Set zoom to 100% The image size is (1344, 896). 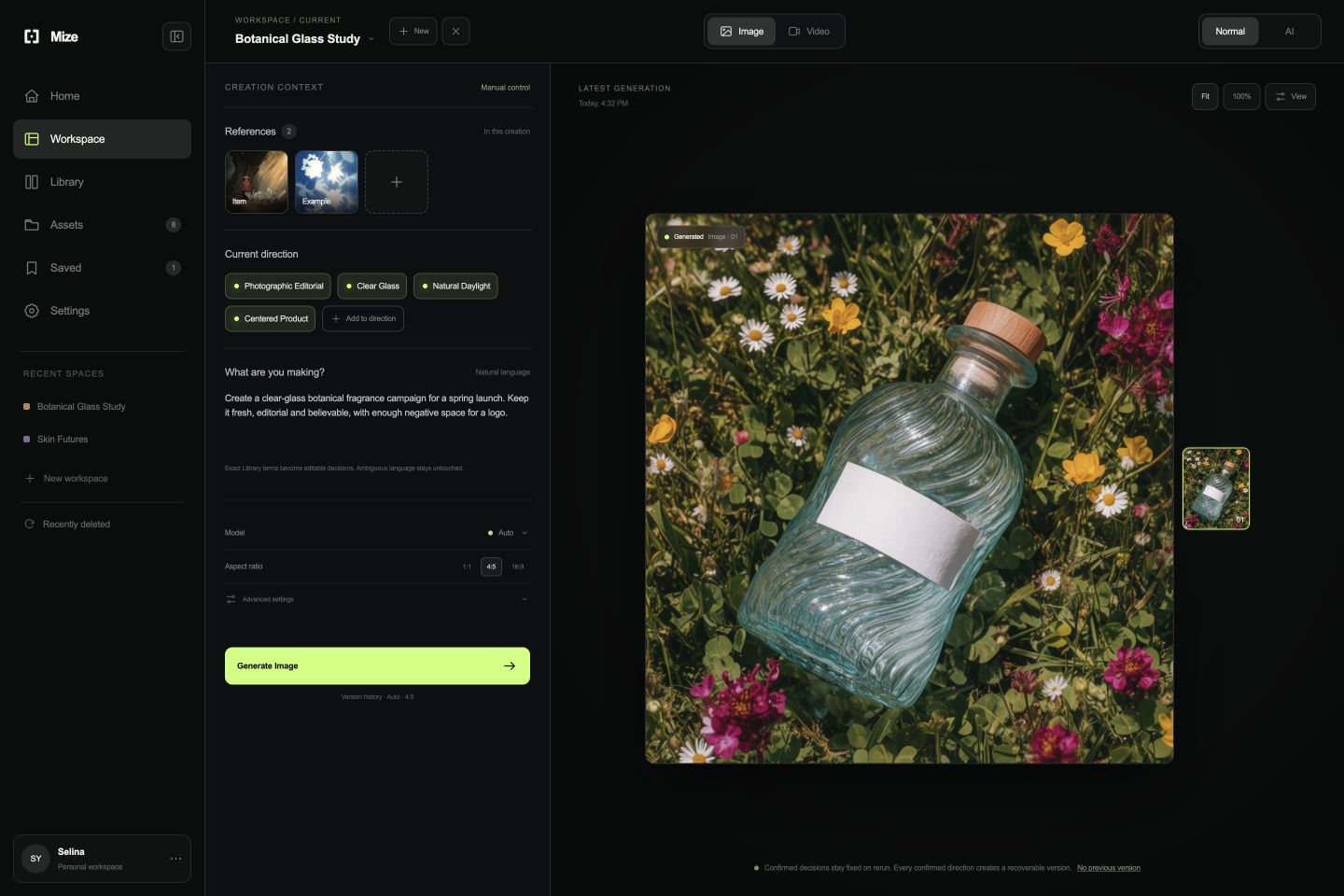click(x=1241, y=96)
